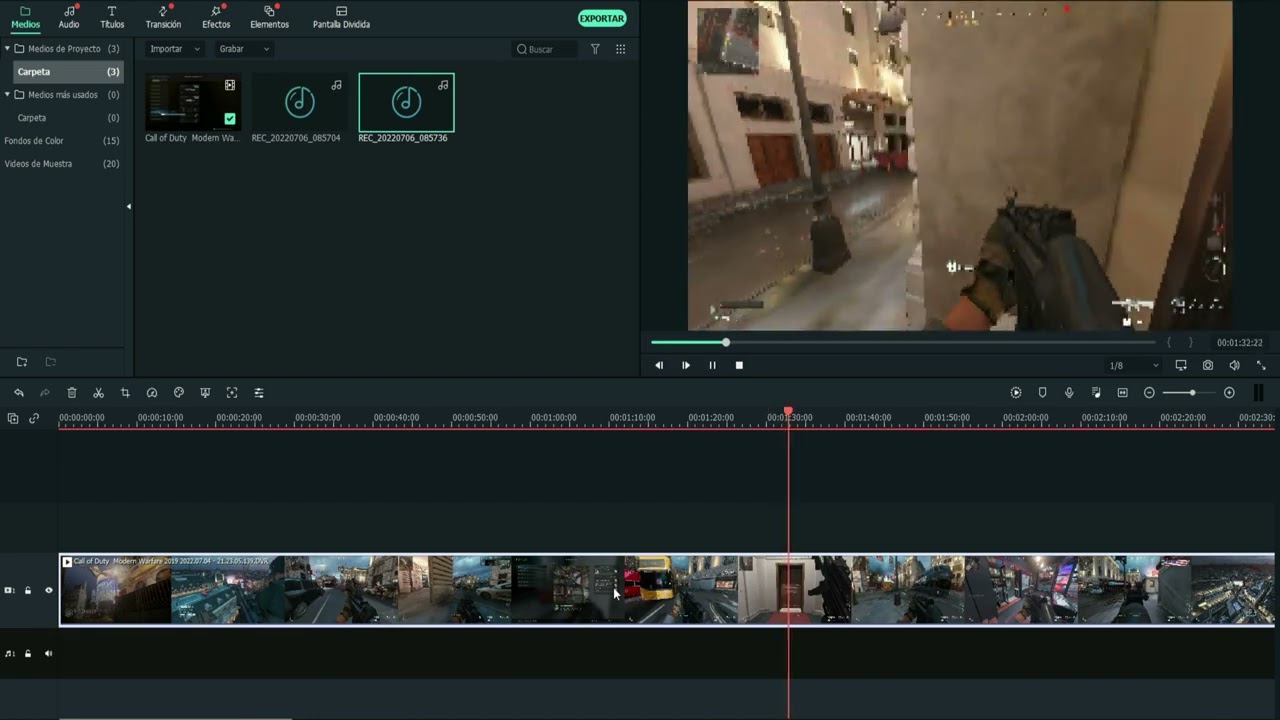Split the clip with the scissors icon
This screenshot has width=1280, height=720.
click(x=98, y=393)
